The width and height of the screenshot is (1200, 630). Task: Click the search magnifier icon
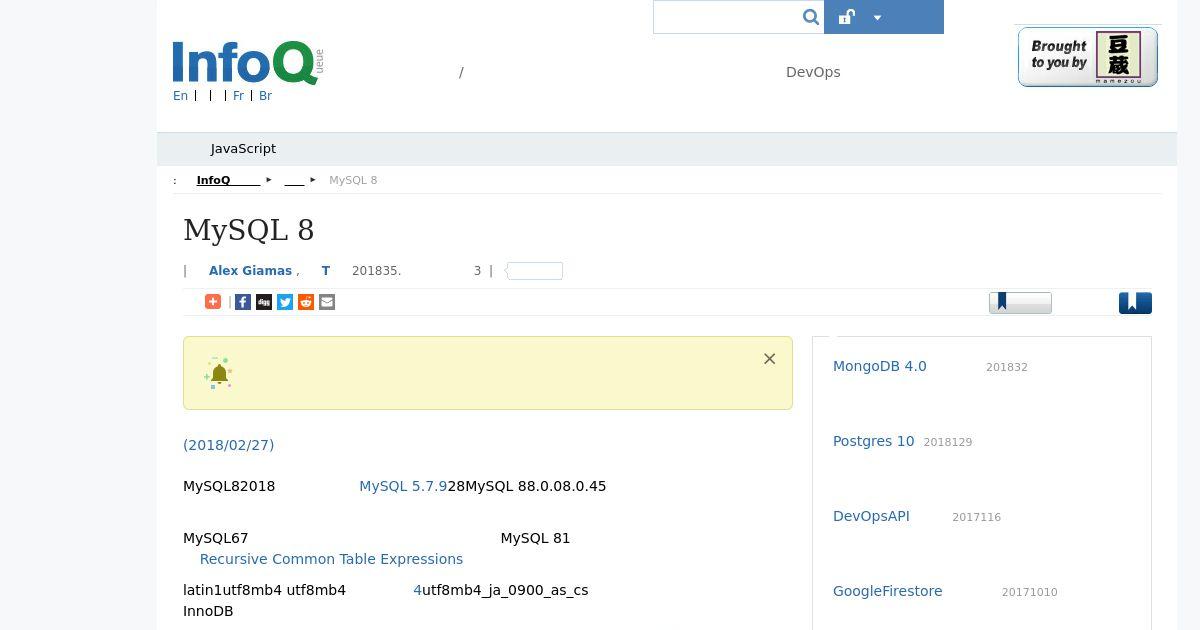pos(811,17)
